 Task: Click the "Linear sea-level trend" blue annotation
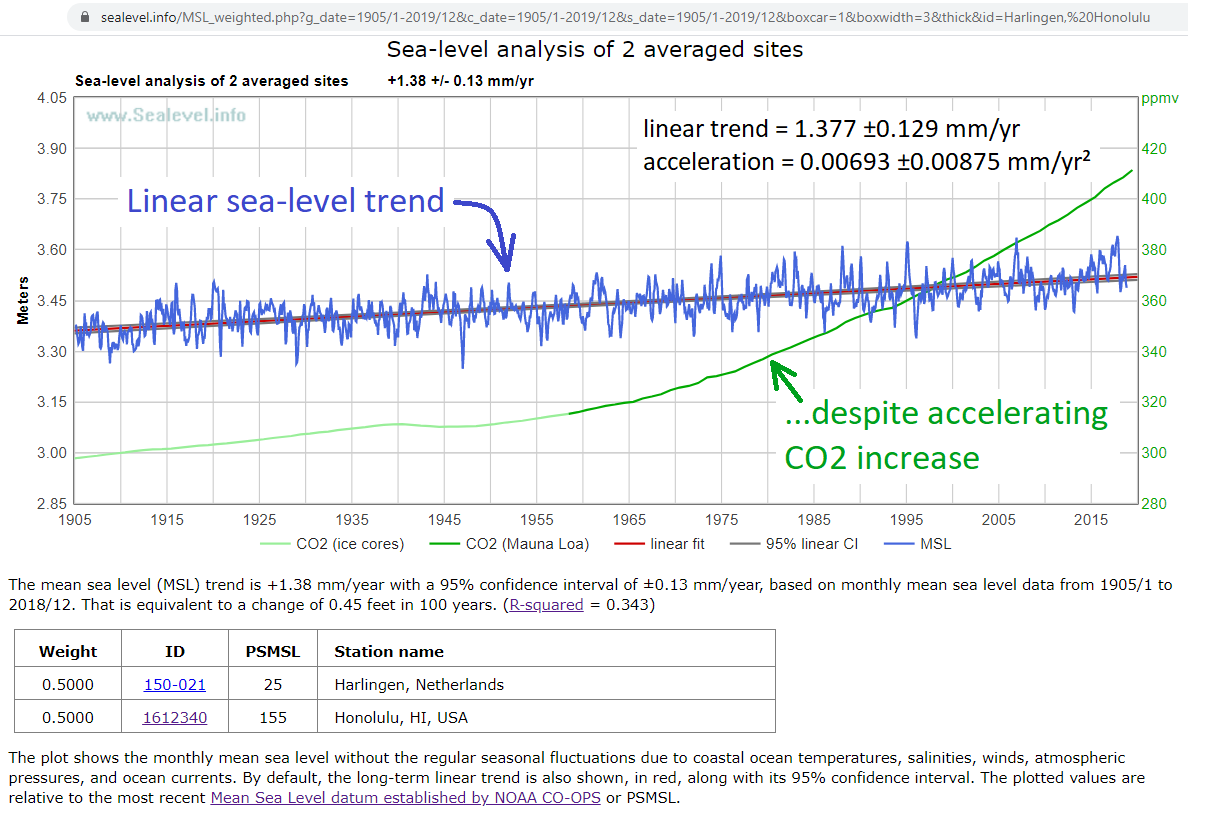tap(285, 201)
